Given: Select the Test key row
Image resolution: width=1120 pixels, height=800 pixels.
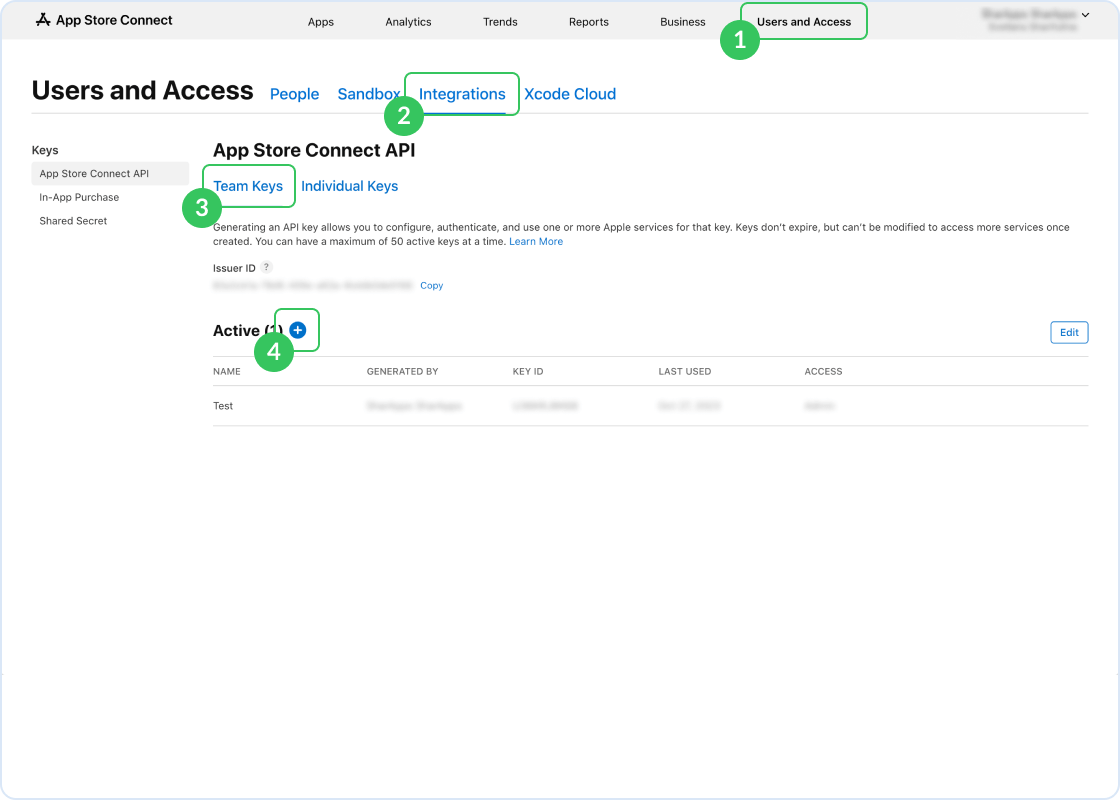Looking at the screenshot, I should (x=222, y=406).
